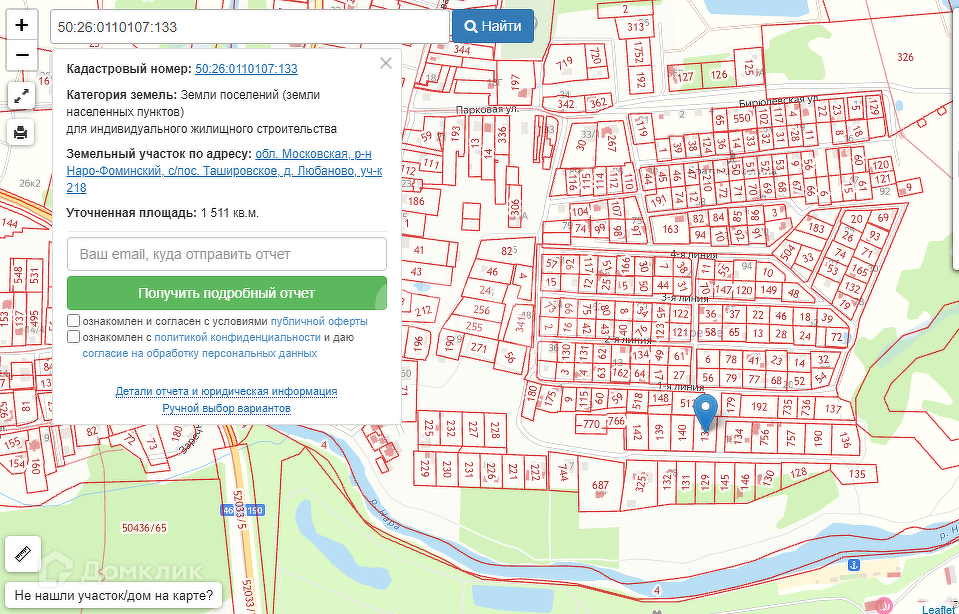
Task: Click parcel 186 on the map
Action: click(x=416, y=201)
